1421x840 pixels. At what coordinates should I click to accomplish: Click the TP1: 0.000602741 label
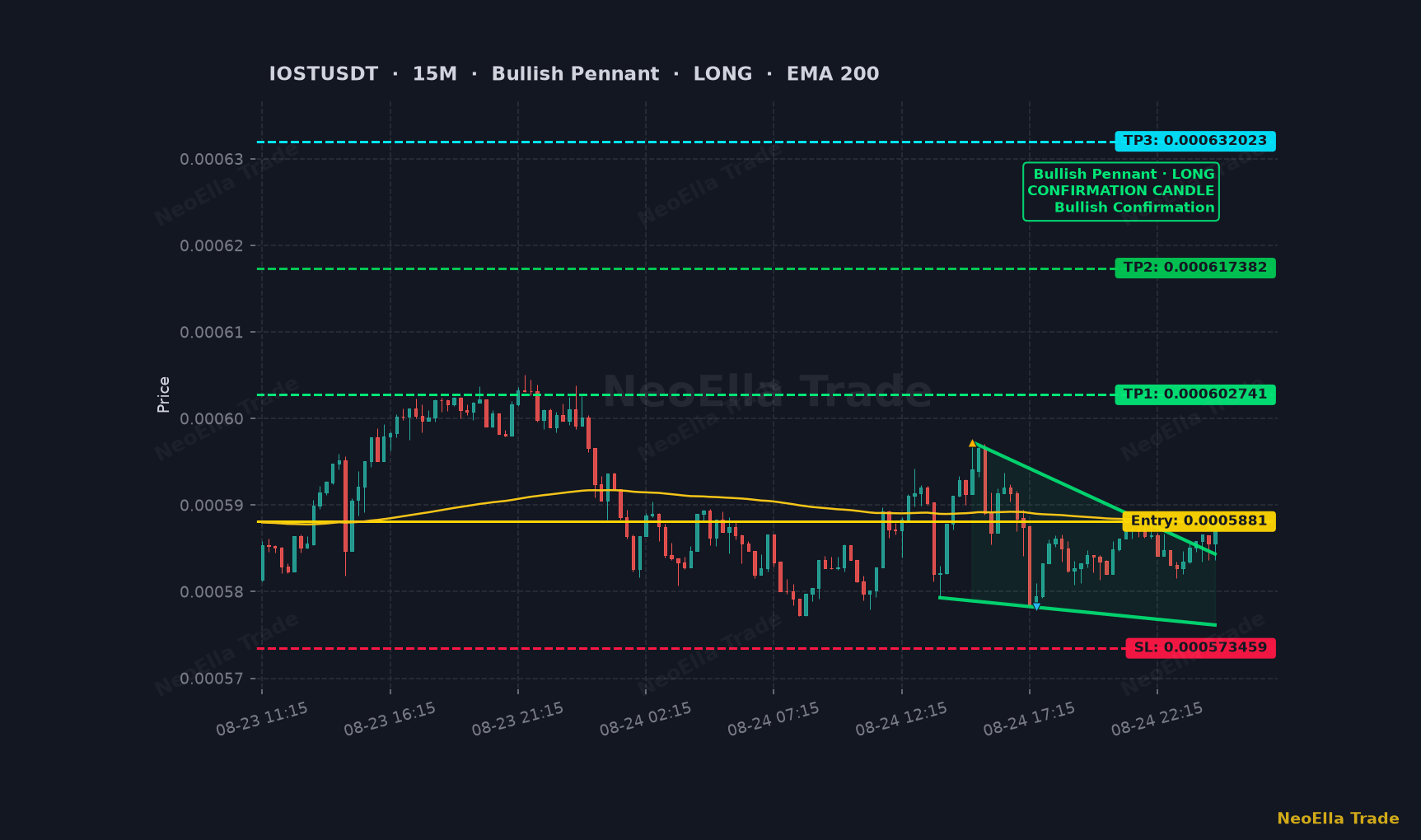[x=1194, y=394]
